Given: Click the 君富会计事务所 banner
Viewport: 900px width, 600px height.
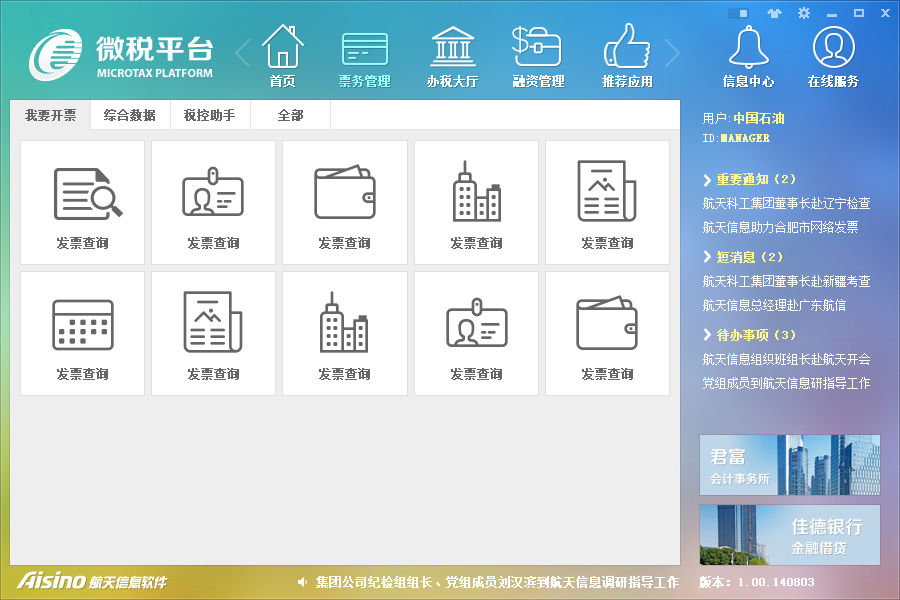Looking at the screenshot, I should point(790,465).
